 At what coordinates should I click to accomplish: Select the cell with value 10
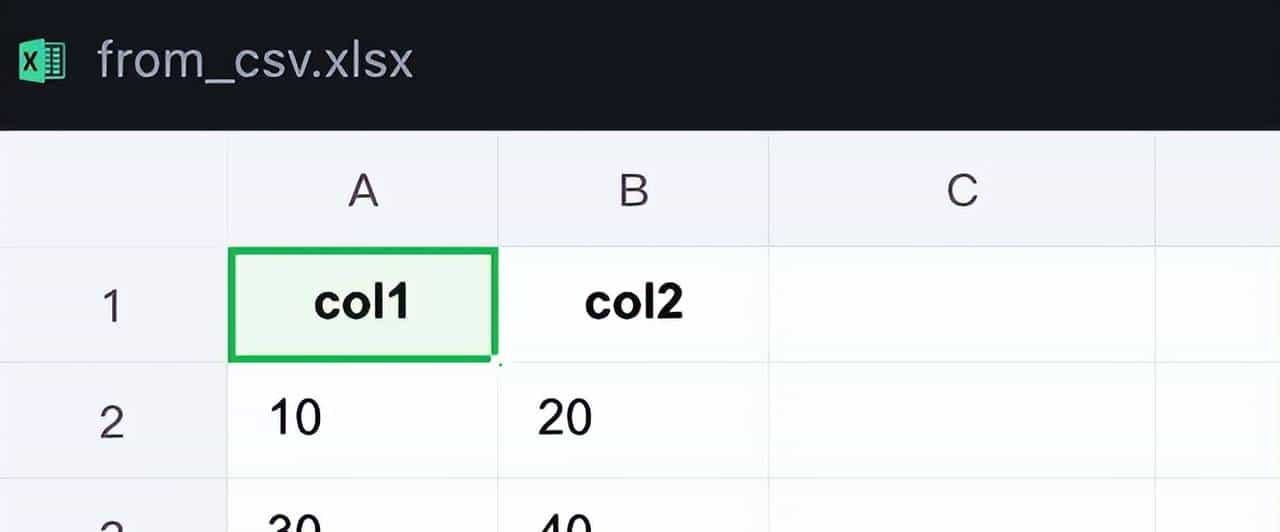point(362,420)
